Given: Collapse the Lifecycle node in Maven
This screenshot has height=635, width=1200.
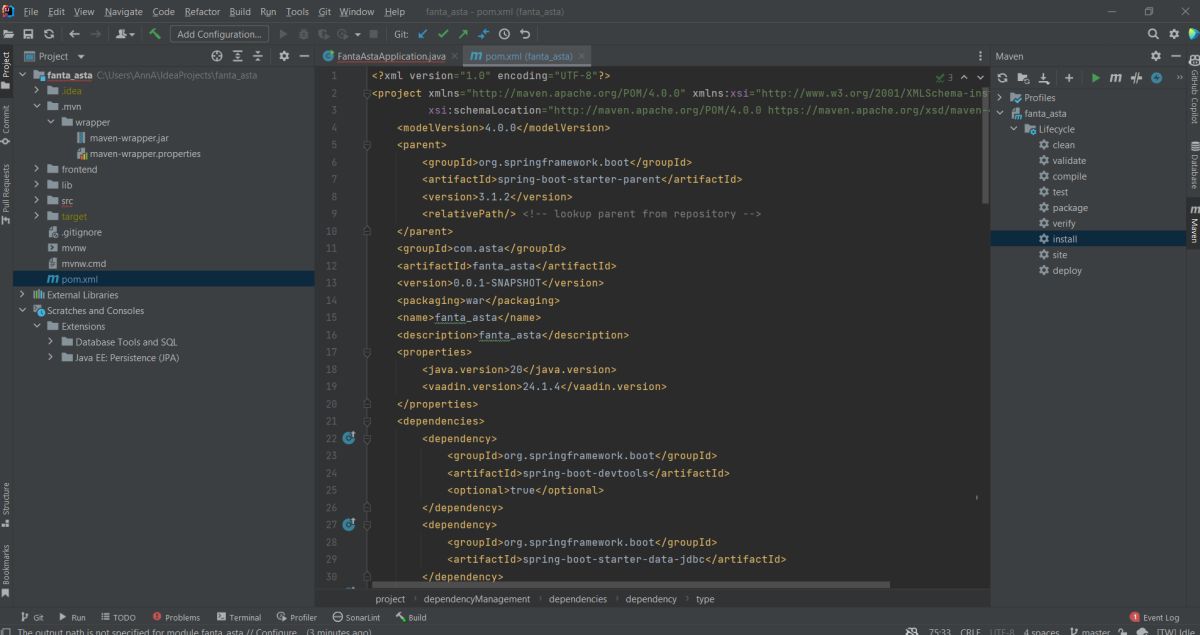Looking at the screenshot, I should coord(1014,129).
